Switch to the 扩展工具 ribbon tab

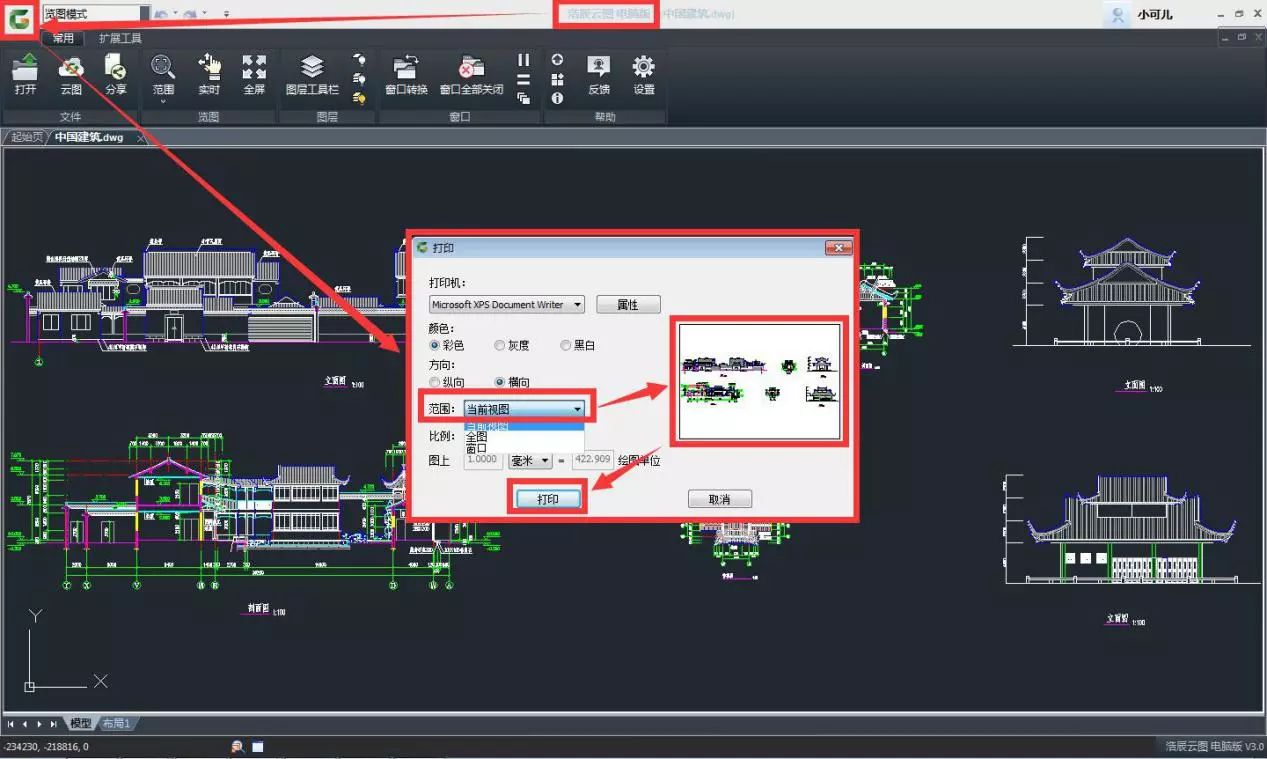(x=120, y=38)
